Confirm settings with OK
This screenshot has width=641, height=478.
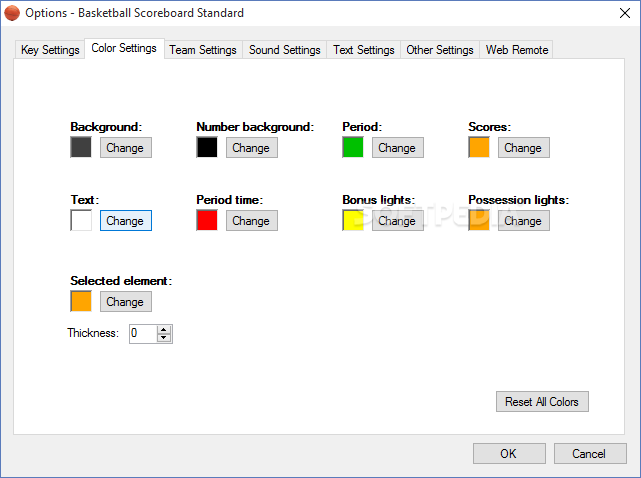tap(509, 453)
